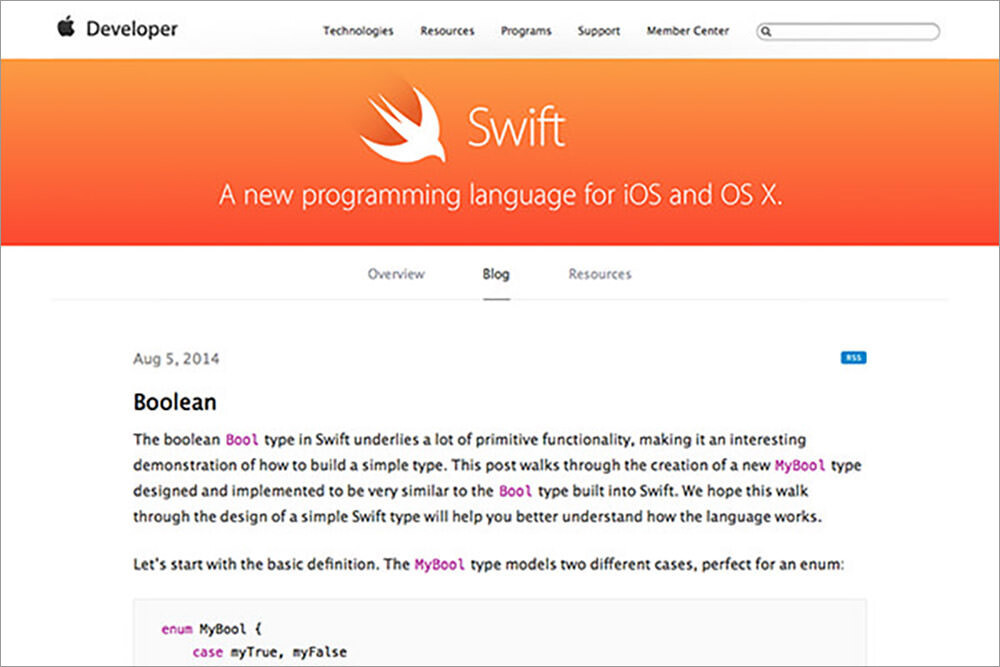Focus the search input field

click(x=855, y=32)
